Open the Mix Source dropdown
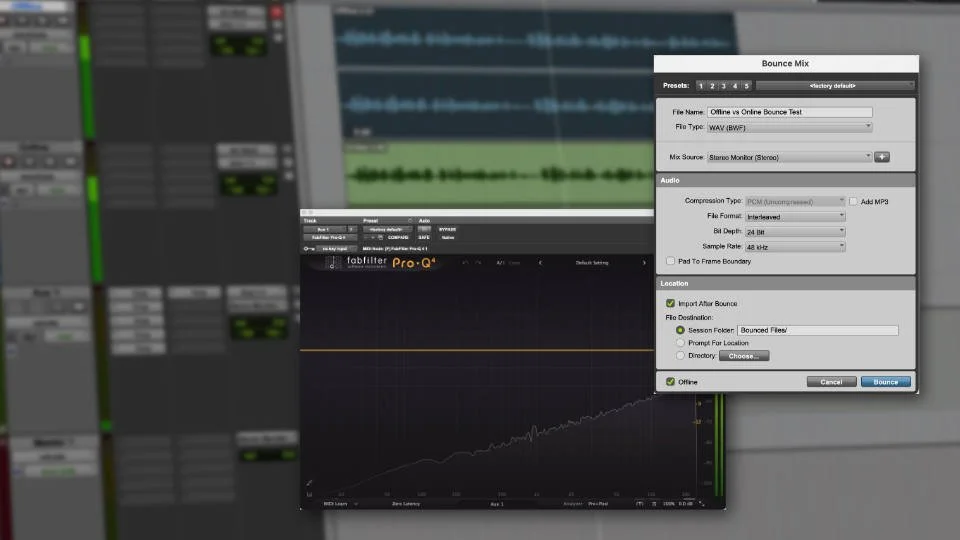Image resolution: width=960 pixels, height=540 pixels. (x=789, y=157)
